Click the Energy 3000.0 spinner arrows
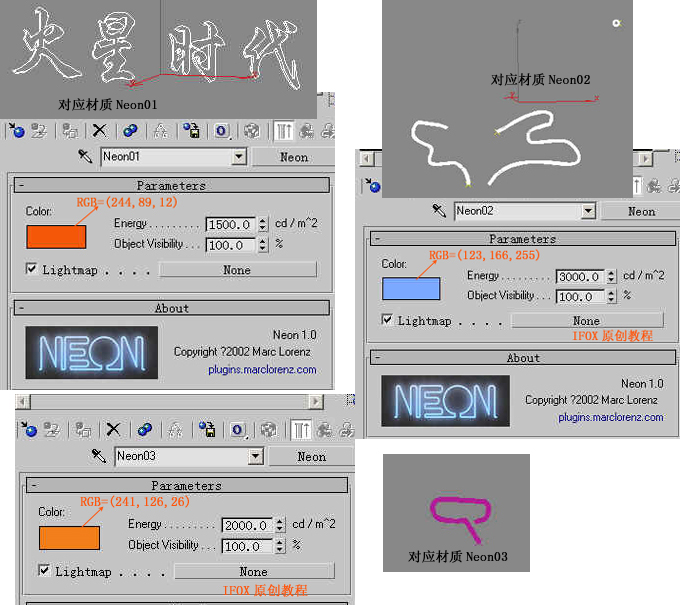The width and height of the screenshot is (680, 605). [x=611, y=276]
